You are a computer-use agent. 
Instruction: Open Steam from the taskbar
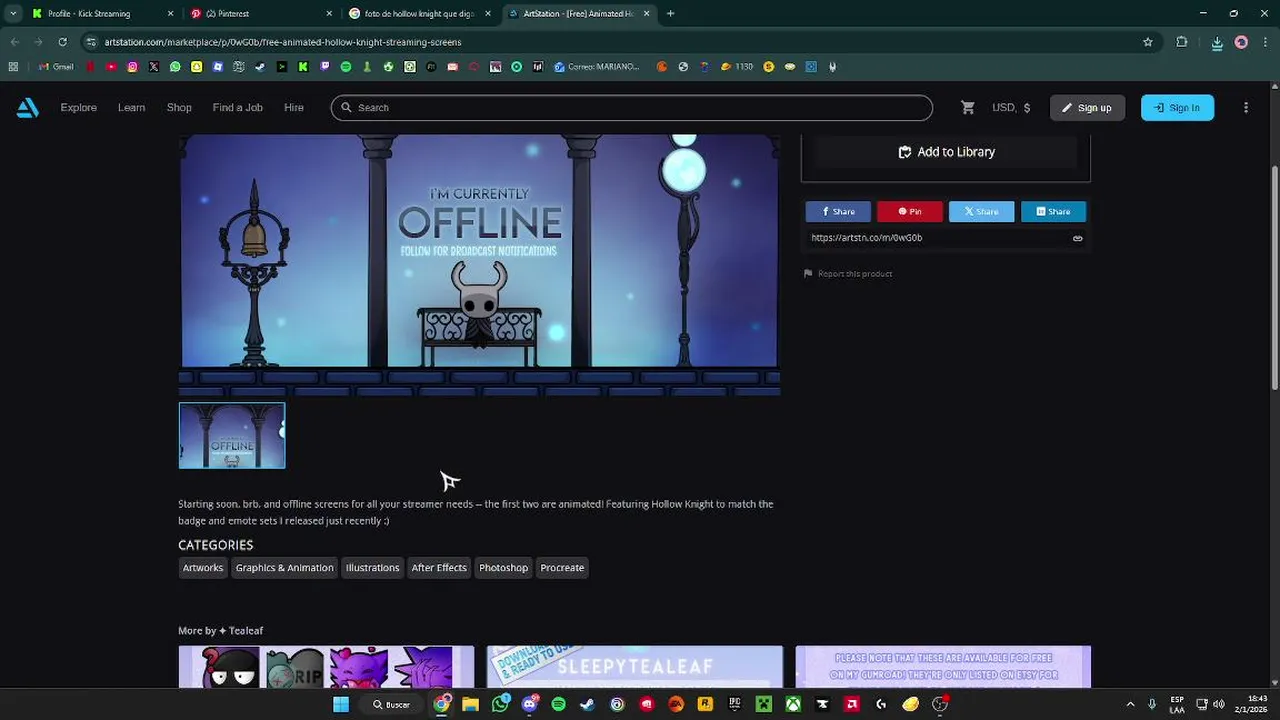[x=587, y=704]
